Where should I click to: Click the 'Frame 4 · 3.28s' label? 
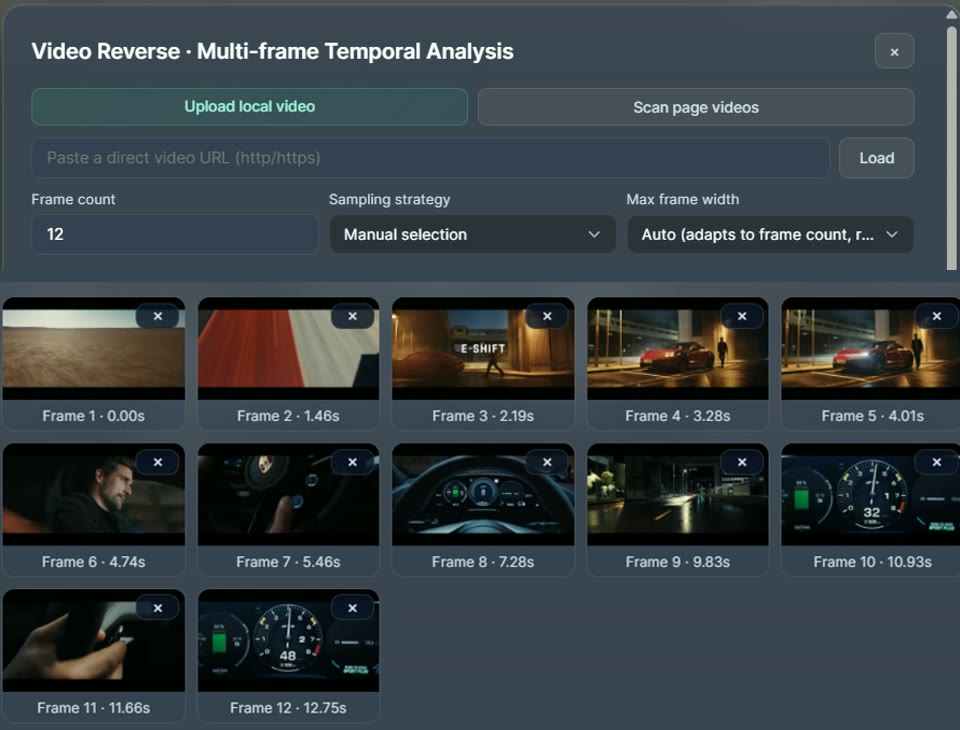point(678,416)
